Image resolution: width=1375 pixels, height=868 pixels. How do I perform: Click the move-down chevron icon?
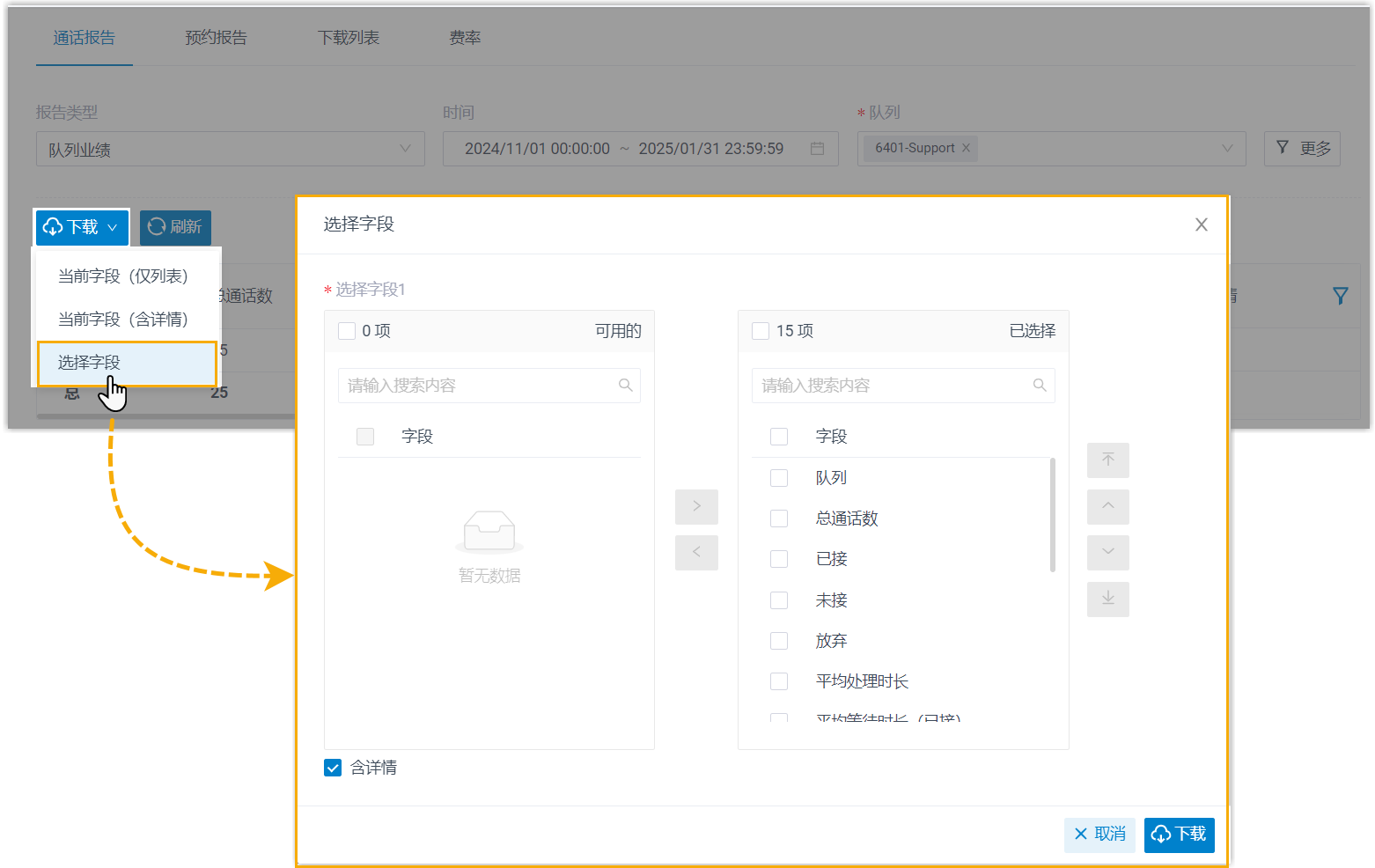(x=1107, y=553)
